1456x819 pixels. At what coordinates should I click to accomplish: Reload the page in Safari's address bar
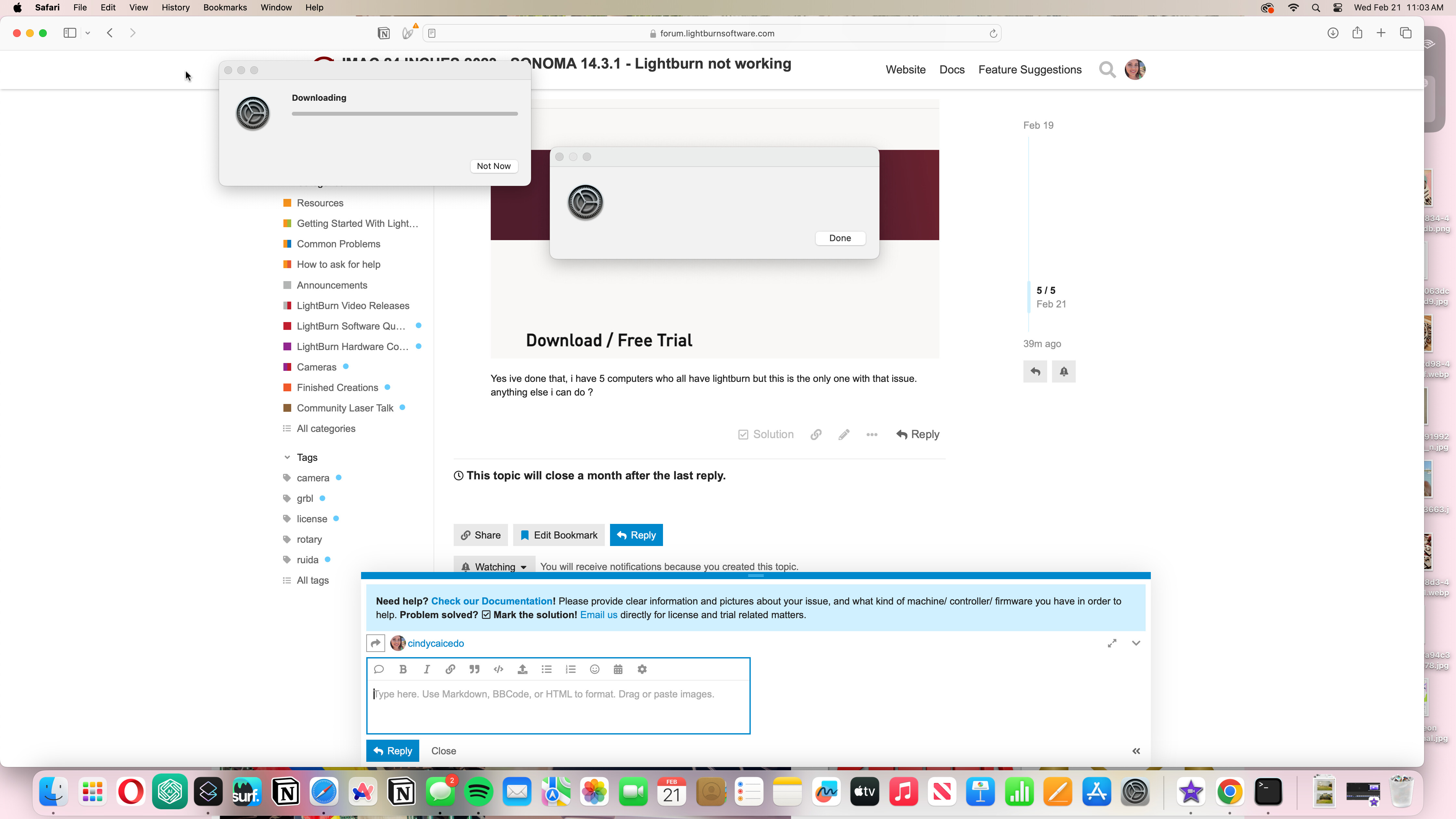(993, 33)
